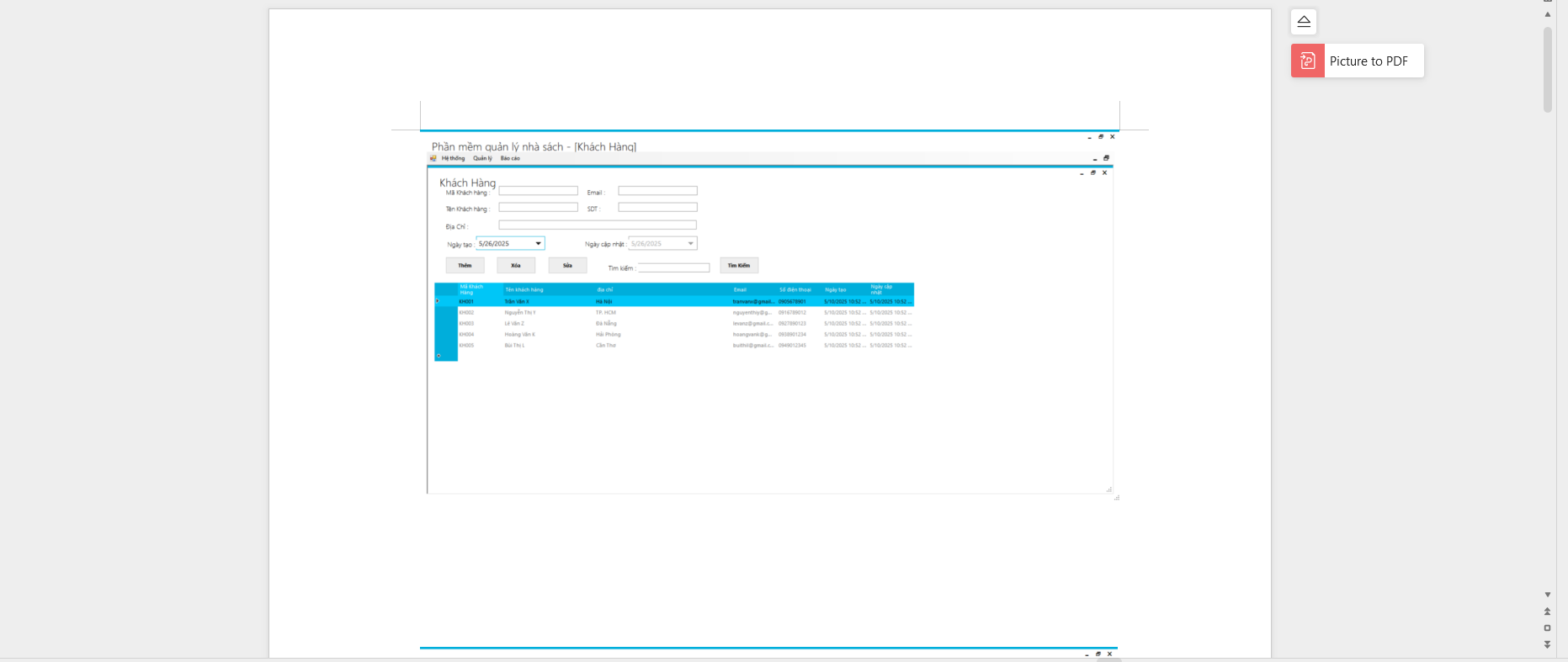Image resolution: width=1568 pixels, height=662 pixels.
Task: Click the select browse object square icon
Action: click(x=1547, y=628)
